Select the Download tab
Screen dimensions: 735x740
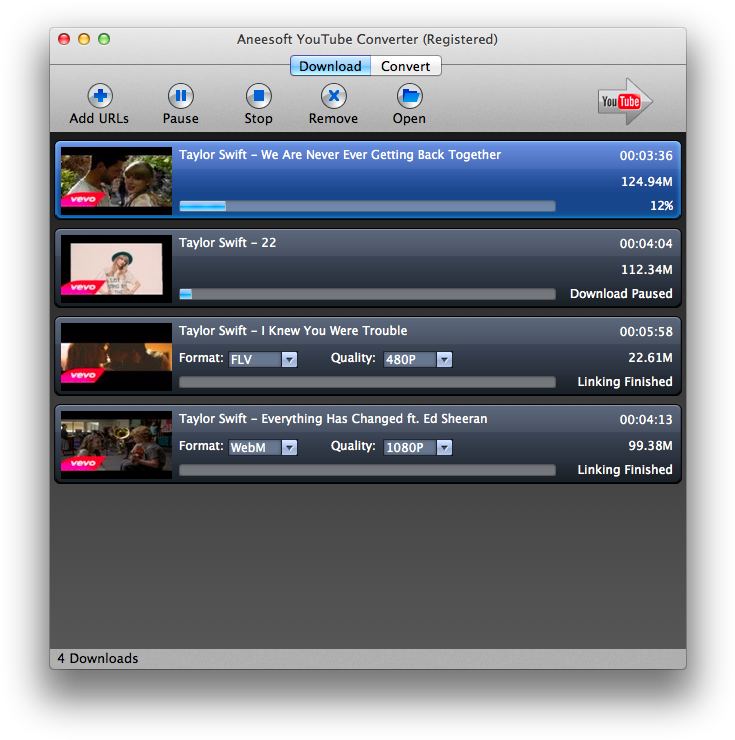click(330, 66)
